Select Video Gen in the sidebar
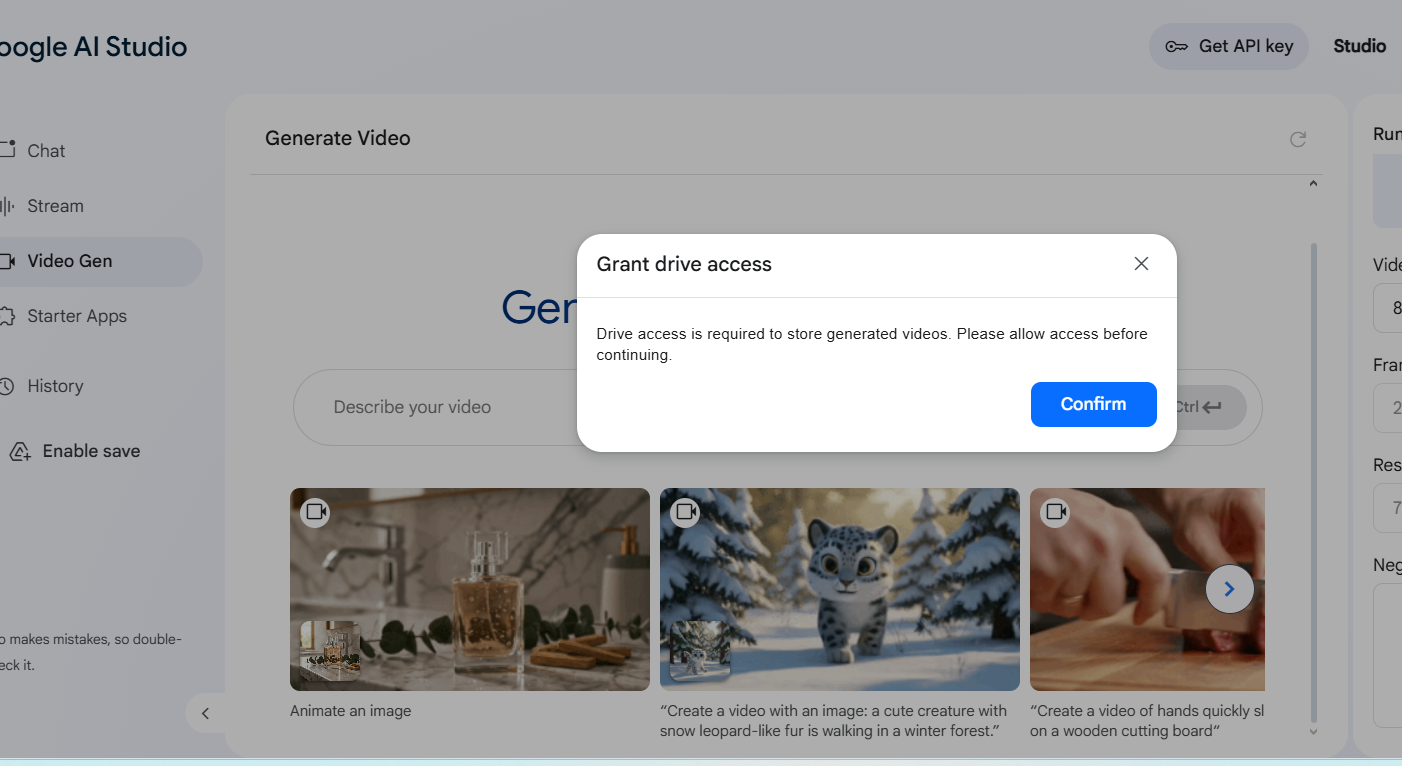This screenshot has height=766, width=1402. pyautogui.click(x=69, y=261)
